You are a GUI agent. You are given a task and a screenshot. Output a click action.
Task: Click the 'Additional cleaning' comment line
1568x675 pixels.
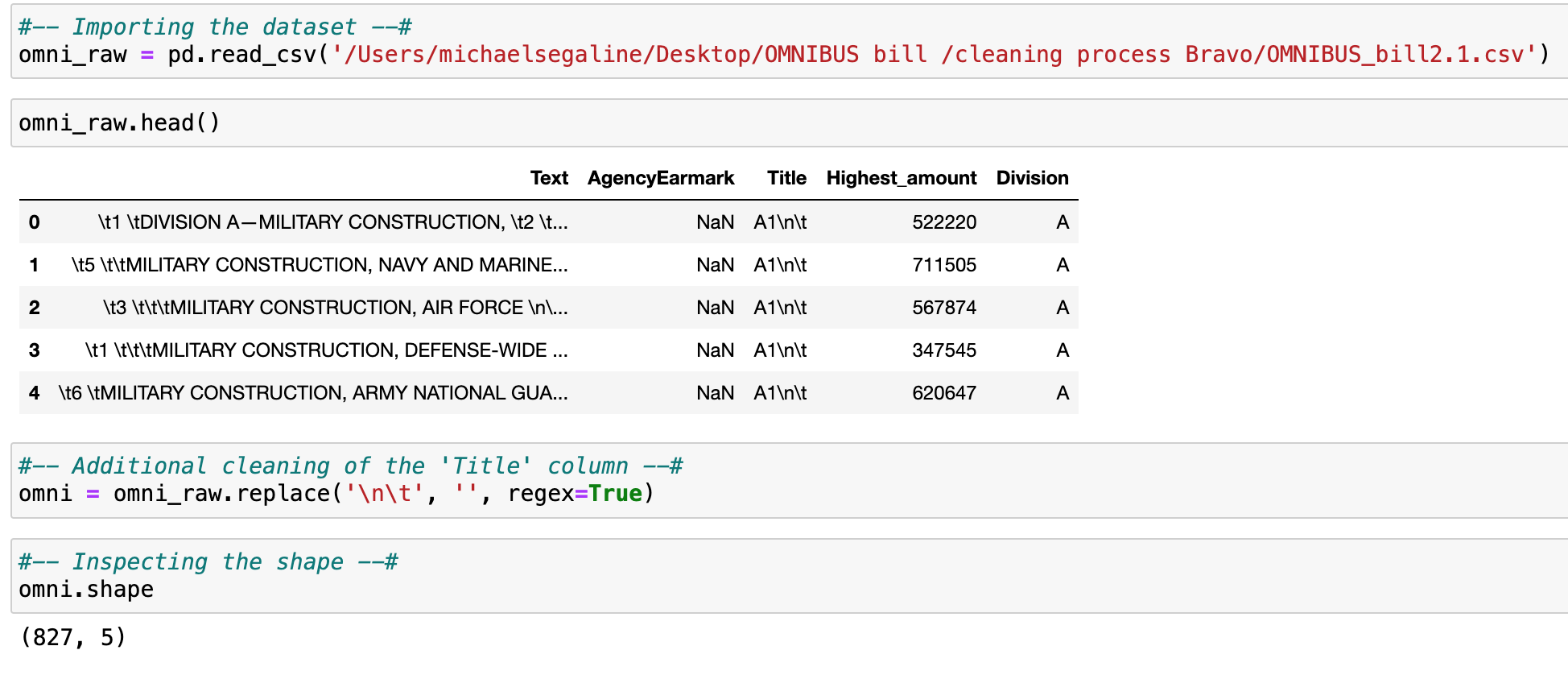(350, 466)
